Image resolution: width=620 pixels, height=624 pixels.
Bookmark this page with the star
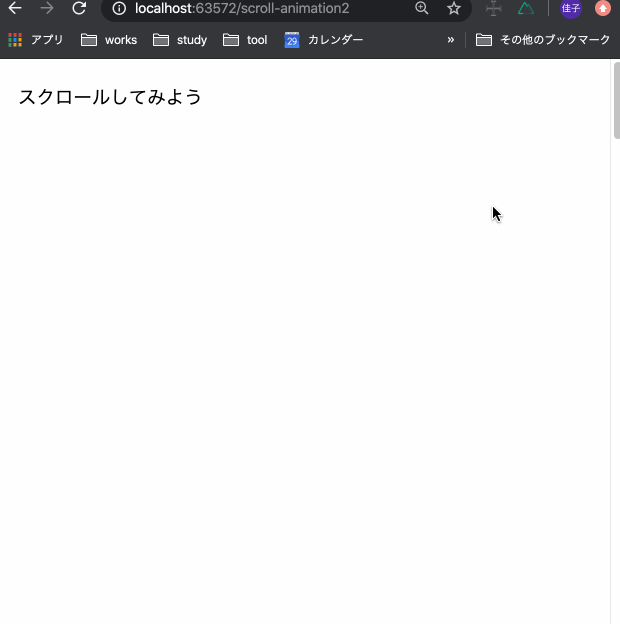point(454,8)
